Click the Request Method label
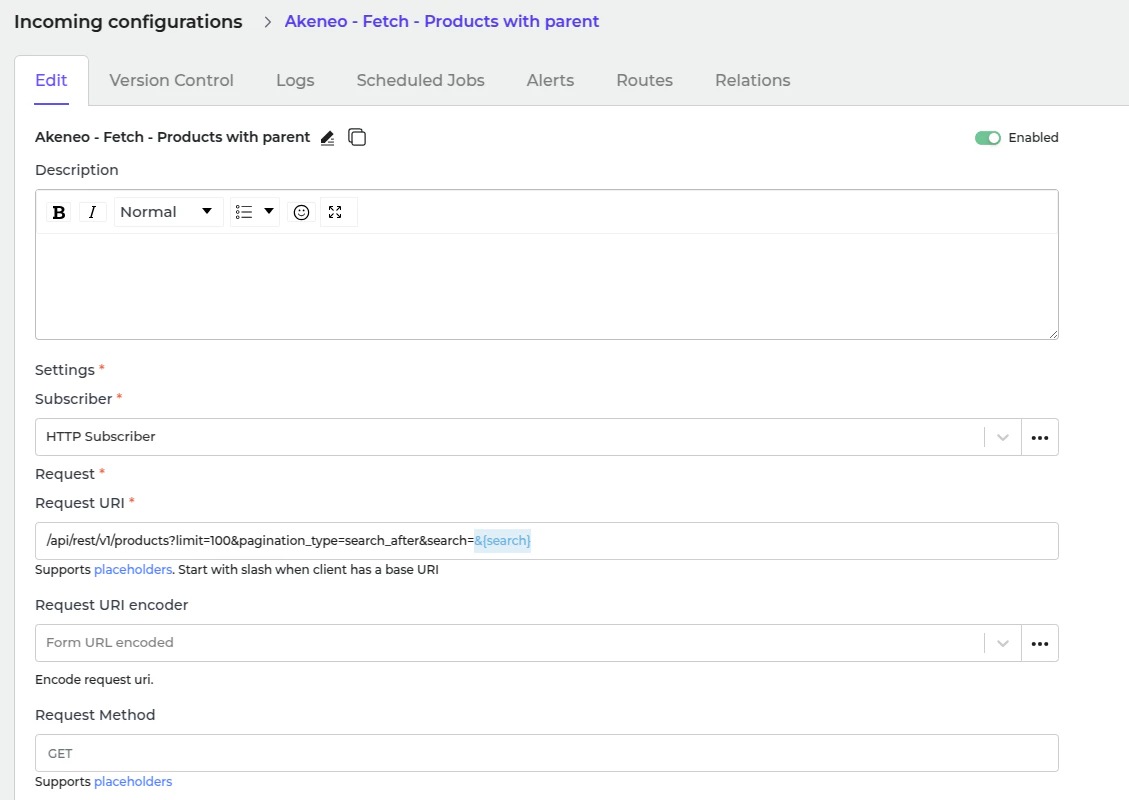This screenshot has height=800, width=1129. (95, 715)
